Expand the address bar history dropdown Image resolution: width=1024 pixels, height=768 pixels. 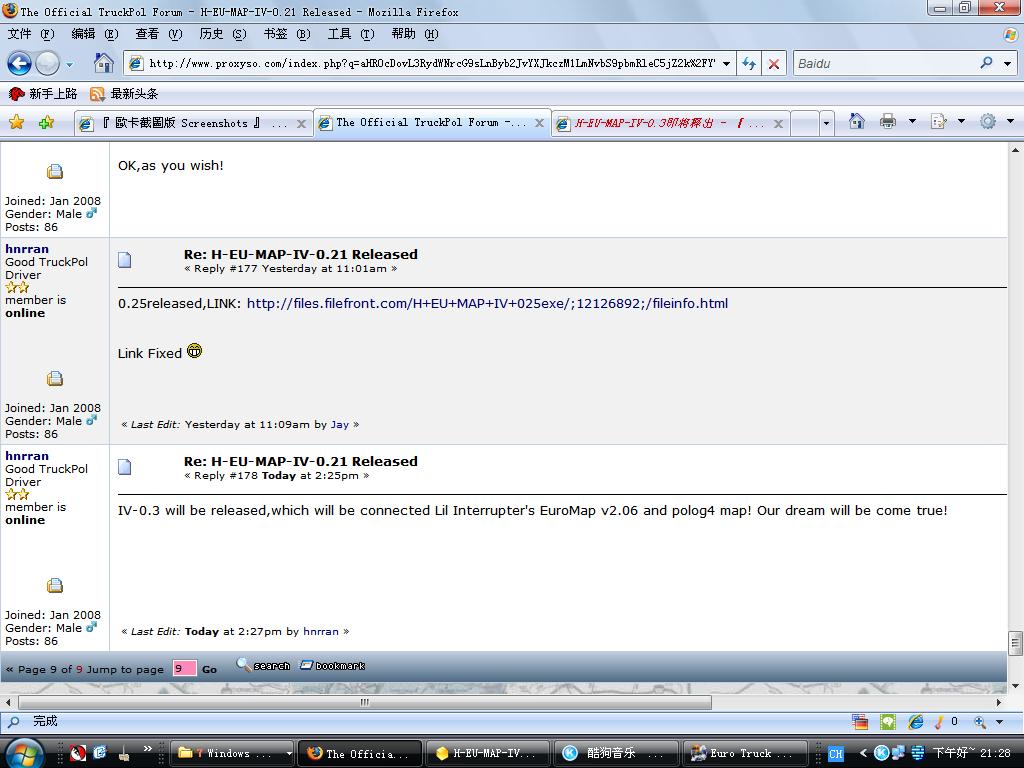click(726, 63)
